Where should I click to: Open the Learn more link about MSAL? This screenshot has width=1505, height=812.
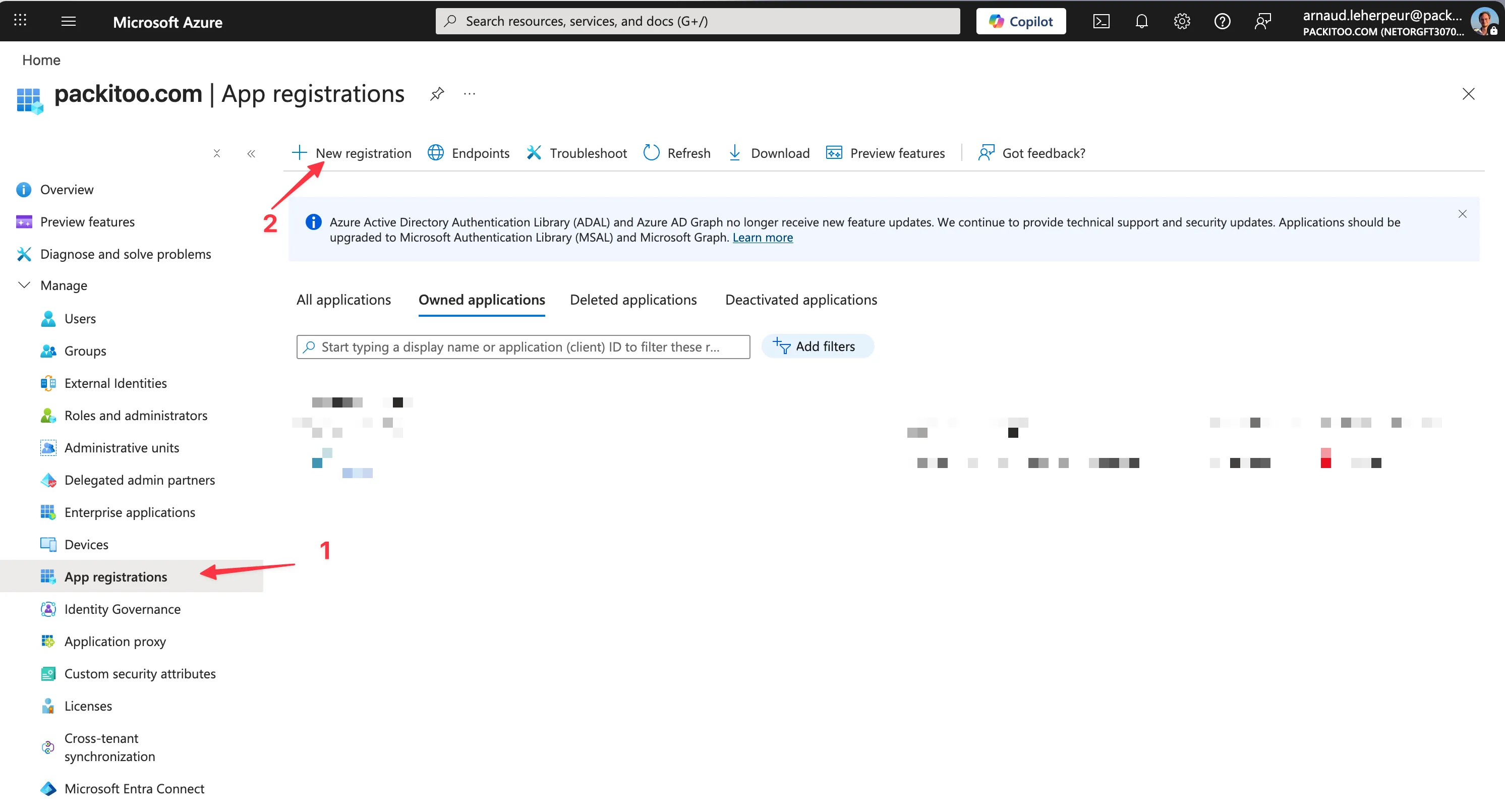[763, 237]
